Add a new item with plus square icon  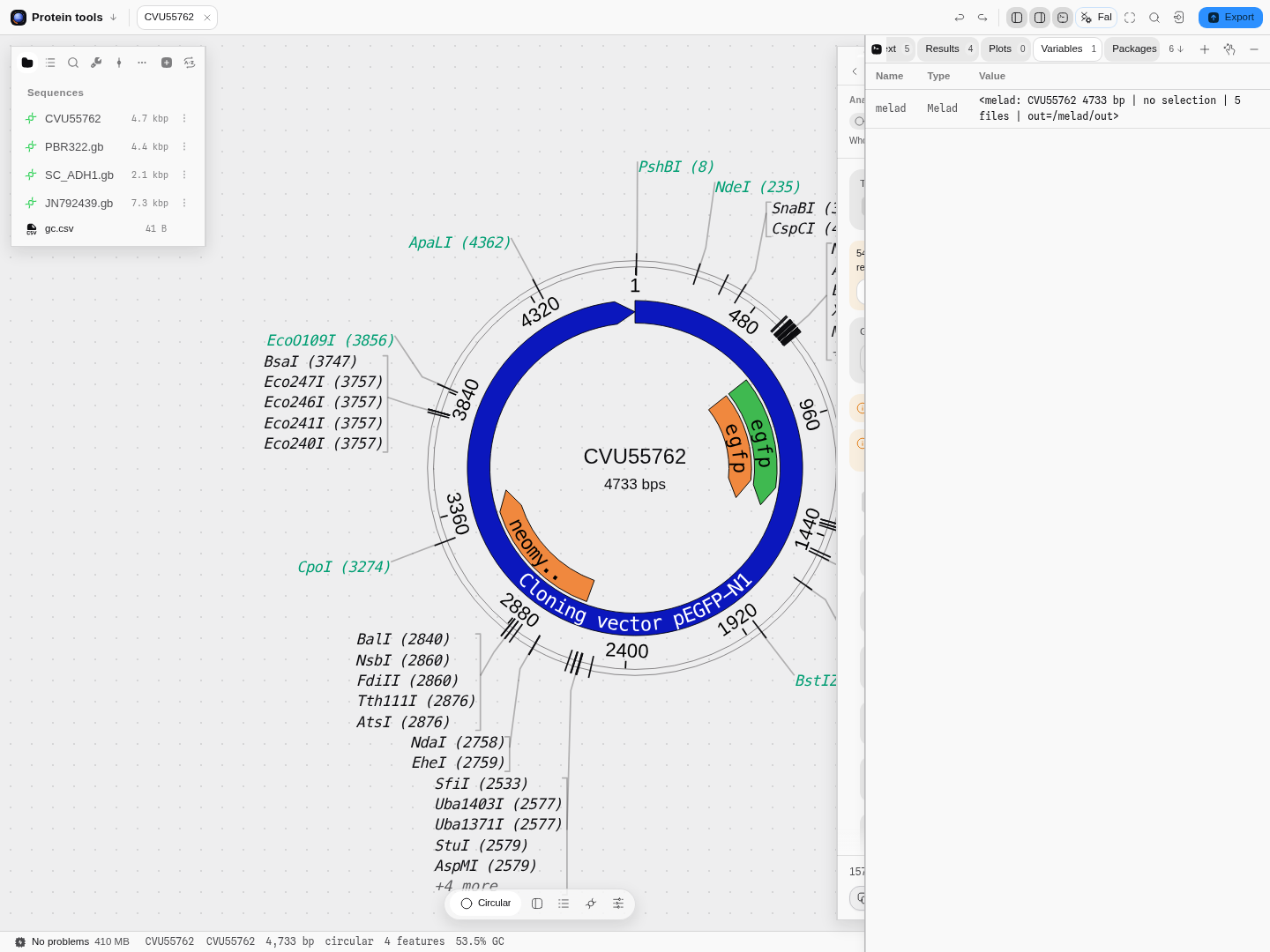tap(167, 63)
